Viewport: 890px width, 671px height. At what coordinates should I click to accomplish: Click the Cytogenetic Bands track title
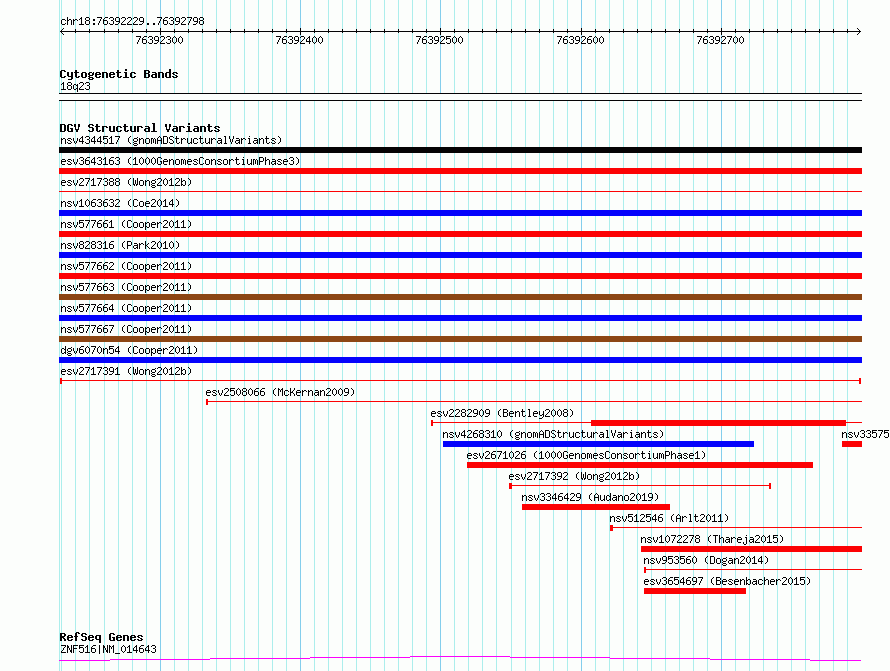119,74
